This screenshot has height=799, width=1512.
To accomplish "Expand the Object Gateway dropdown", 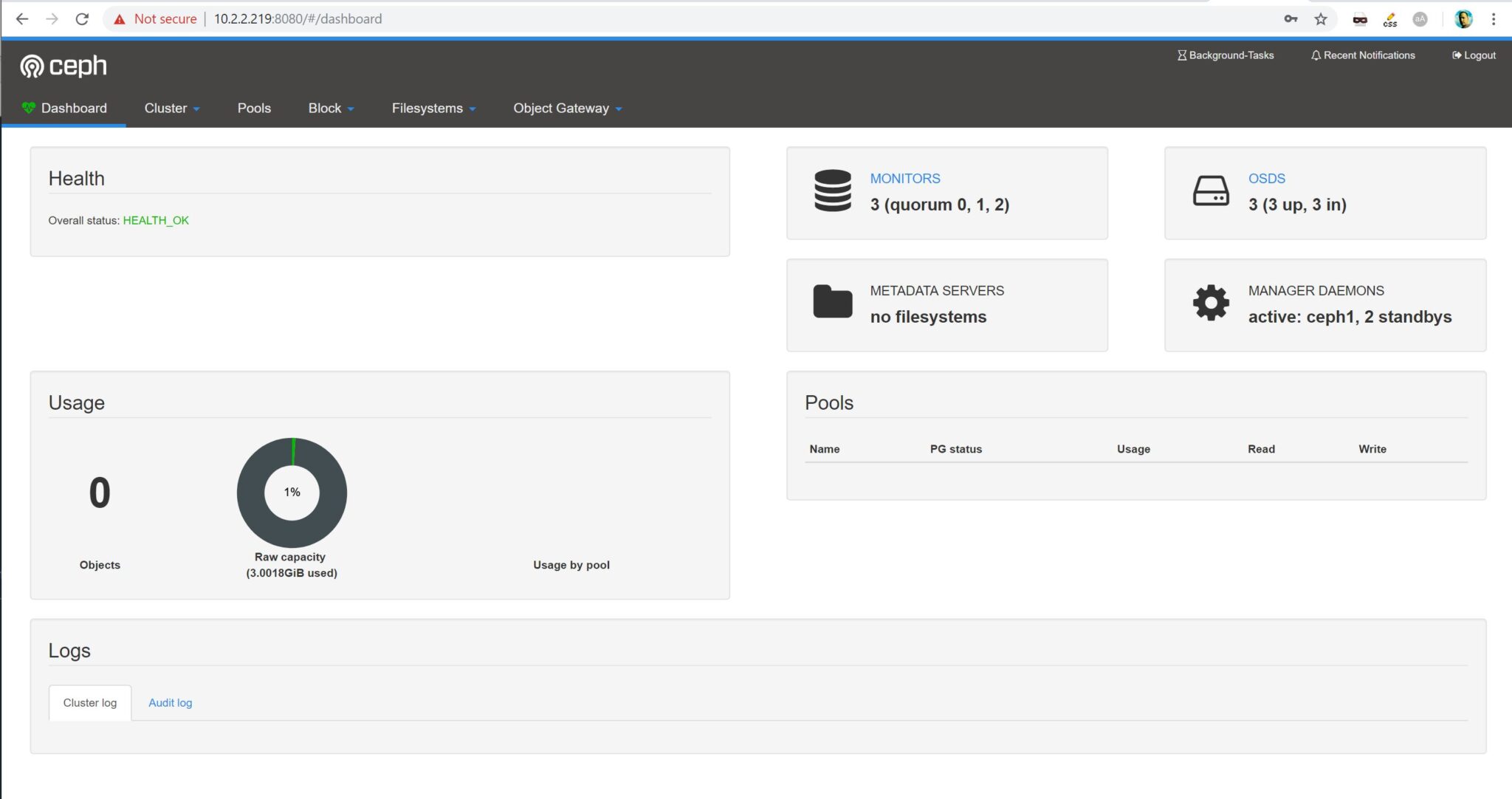I will click(x=566, y=108).
